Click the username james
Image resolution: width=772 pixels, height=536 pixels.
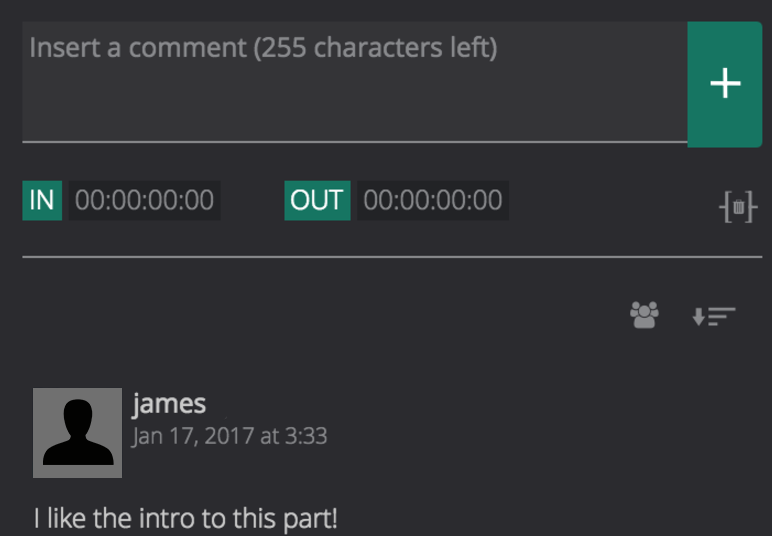tap(169, 404)
